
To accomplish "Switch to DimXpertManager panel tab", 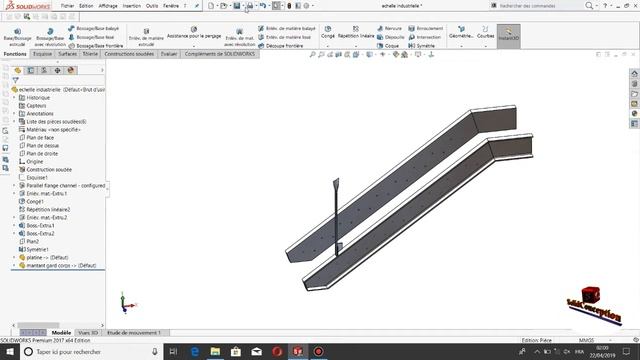I will click(x=57, y=70).
